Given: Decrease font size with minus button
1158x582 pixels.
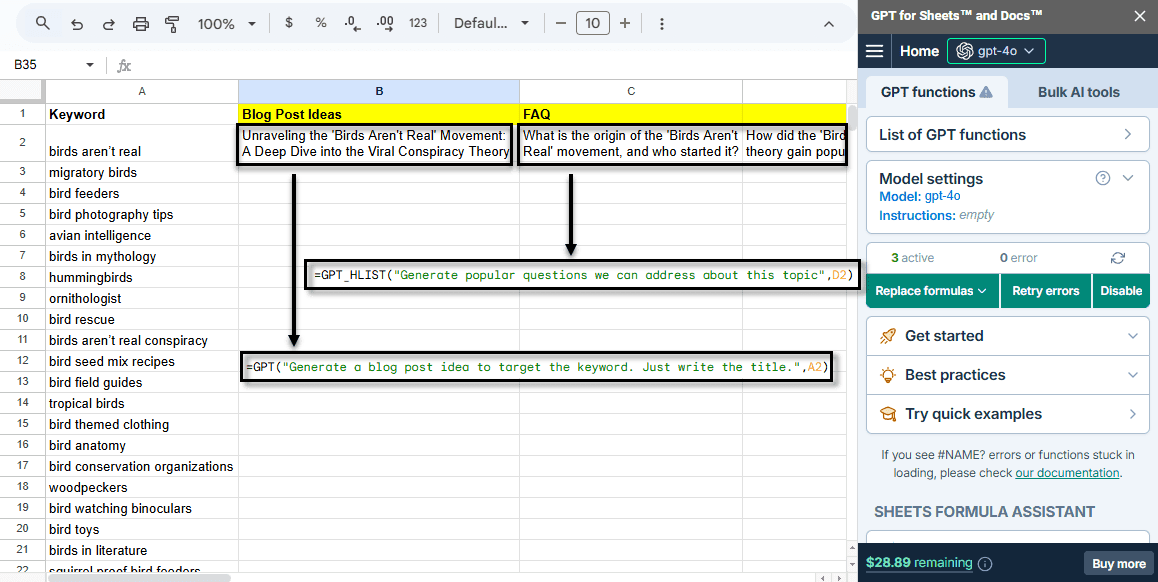Looking at the screenshot, I should tap(561, 23).
